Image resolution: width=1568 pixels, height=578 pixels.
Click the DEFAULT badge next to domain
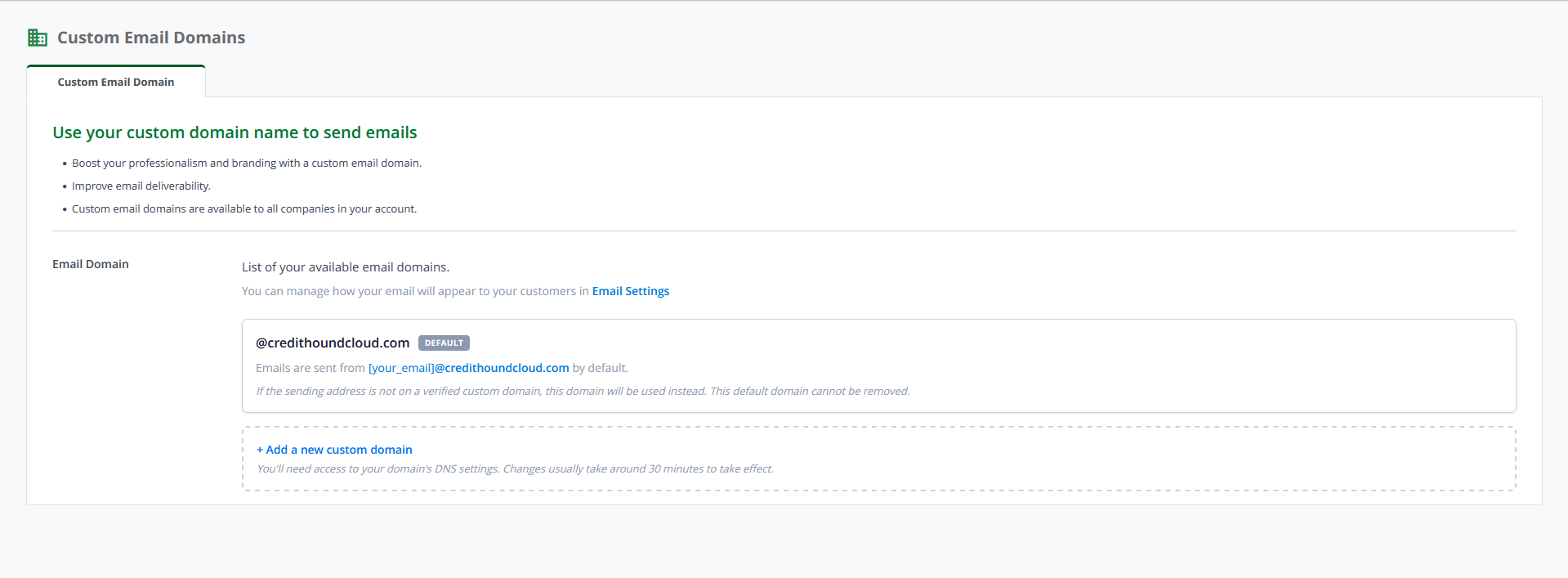click(444, 343)
